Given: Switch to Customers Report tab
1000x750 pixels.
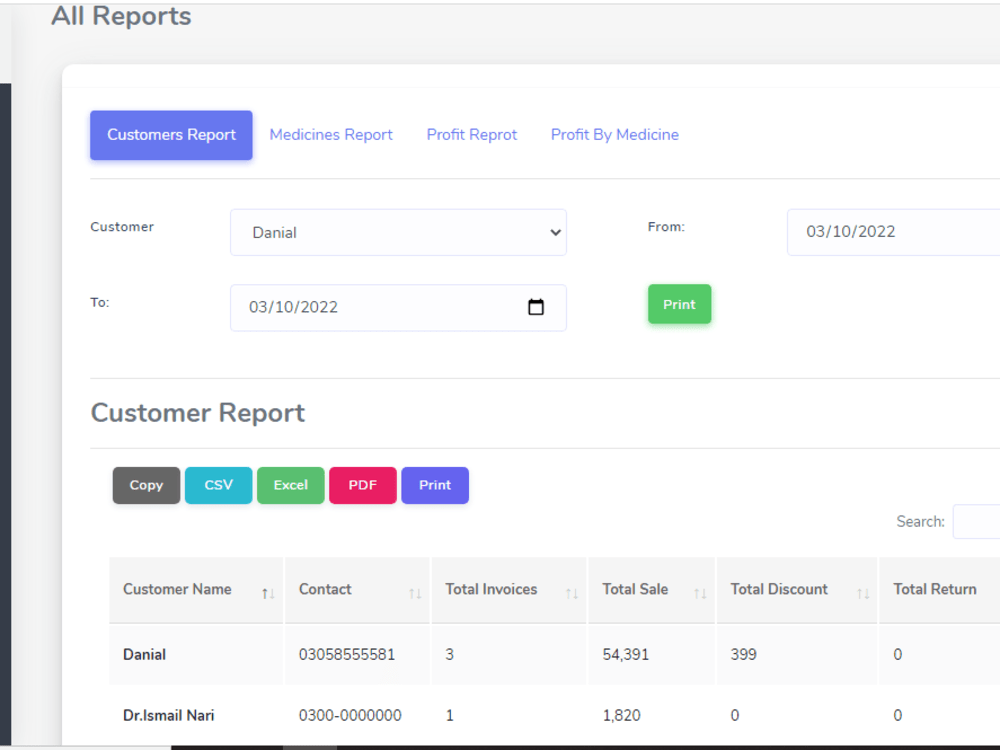Looking at the screenshot, I should [x=171, y=135].
